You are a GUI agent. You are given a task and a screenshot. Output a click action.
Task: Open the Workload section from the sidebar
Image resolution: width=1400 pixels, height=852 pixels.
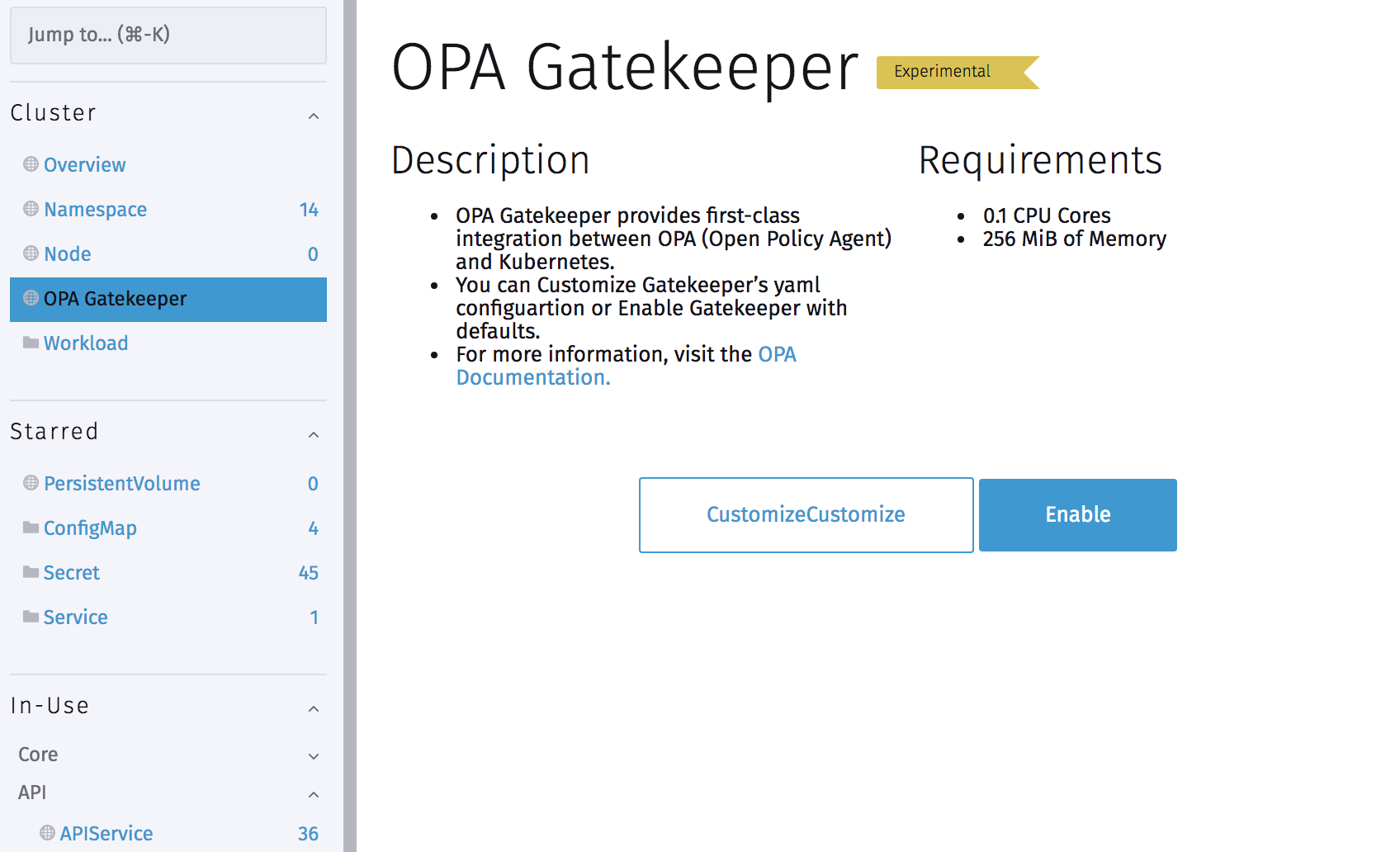click(86, 343)
